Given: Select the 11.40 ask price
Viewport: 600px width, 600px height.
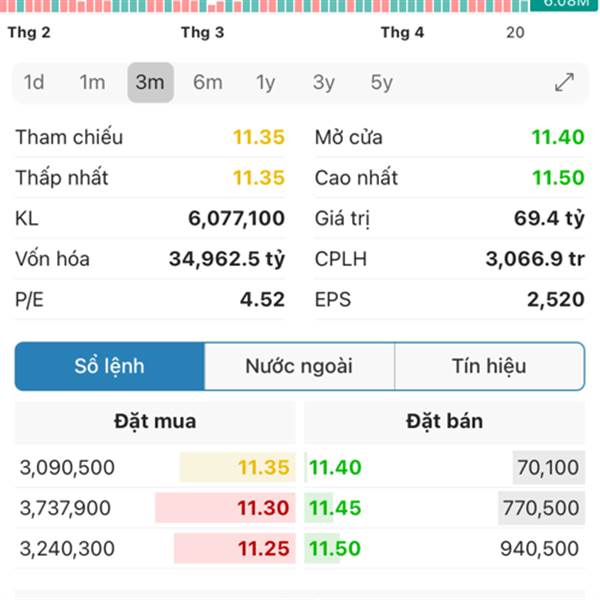Looking at the screenshot, I should pos(335,467).
